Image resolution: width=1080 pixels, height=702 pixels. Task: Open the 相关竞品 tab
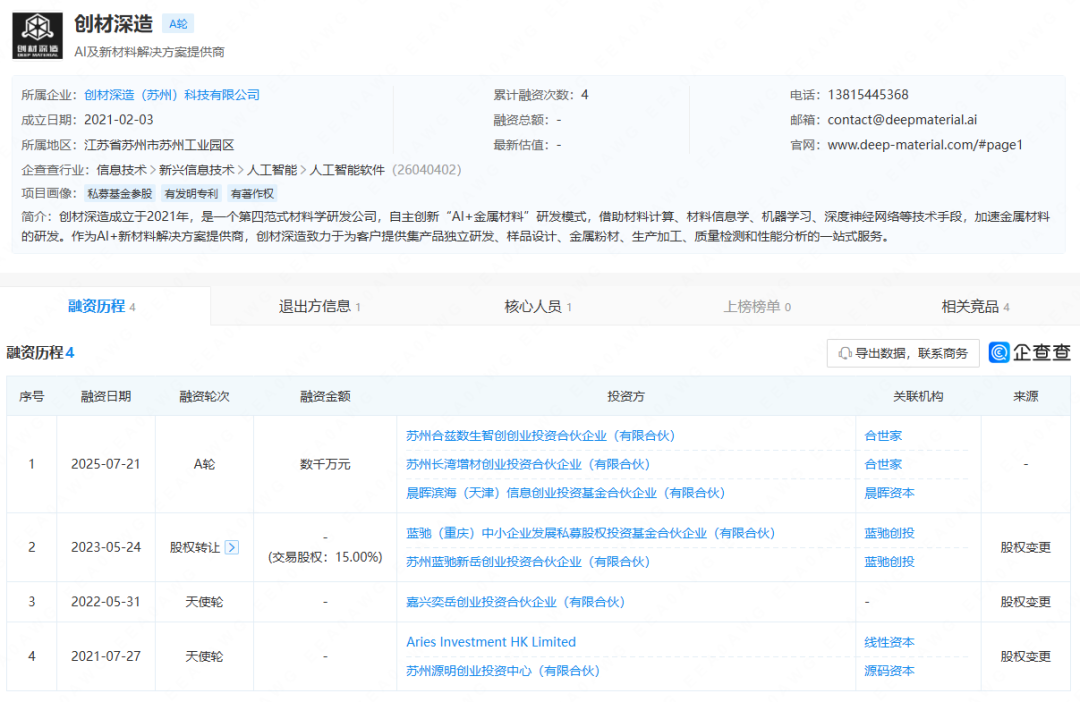tap(975, 306)
